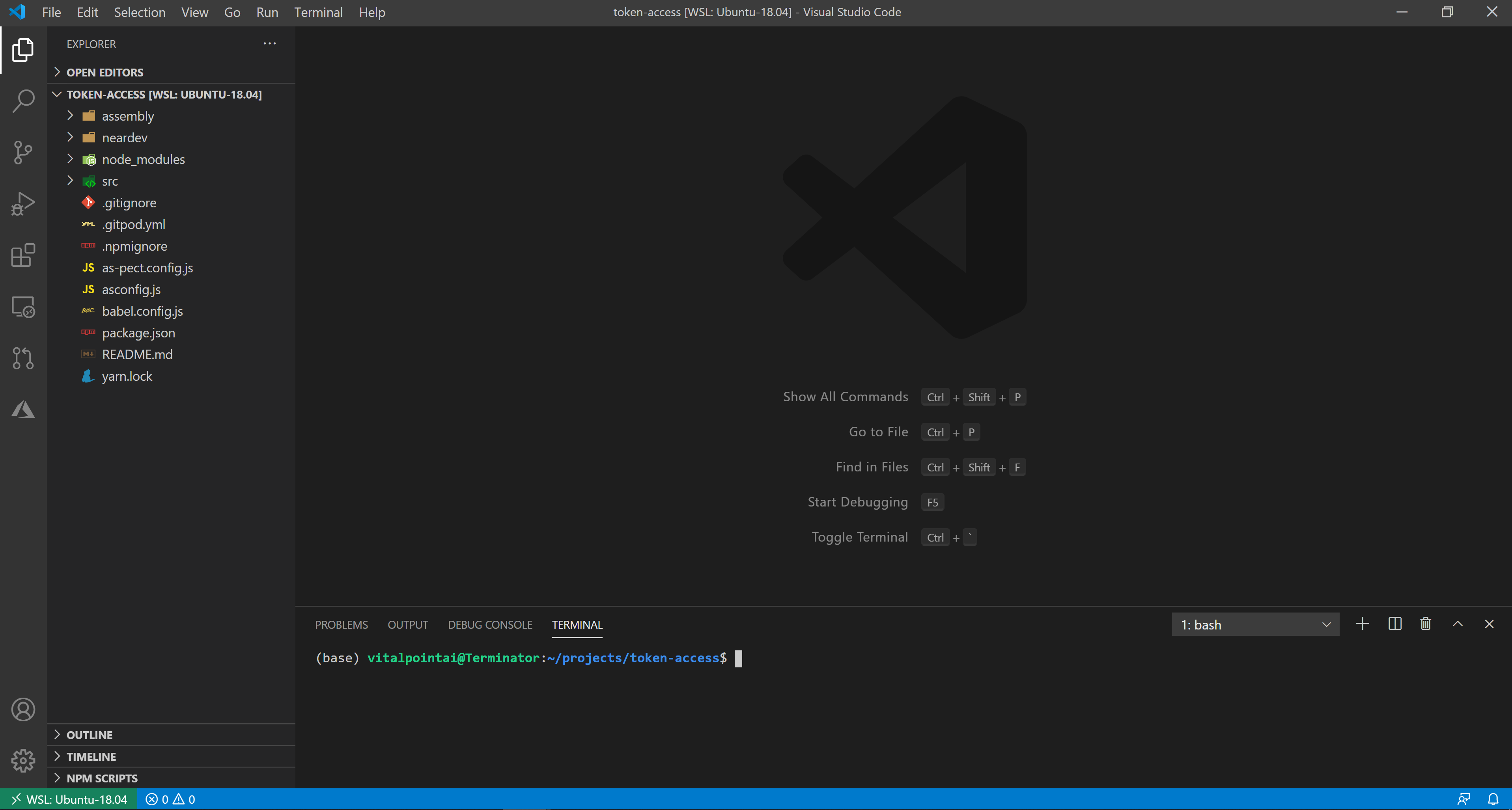The image size is (1512, 810).
Task: Expand the node_modules folder
Action: click(171, 160)
